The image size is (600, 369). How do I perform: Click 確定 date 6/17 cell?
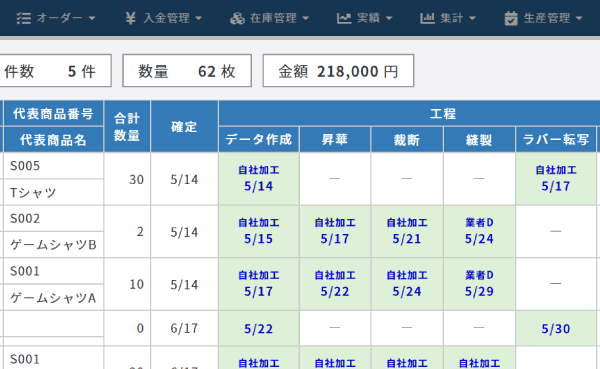[184, 328]
